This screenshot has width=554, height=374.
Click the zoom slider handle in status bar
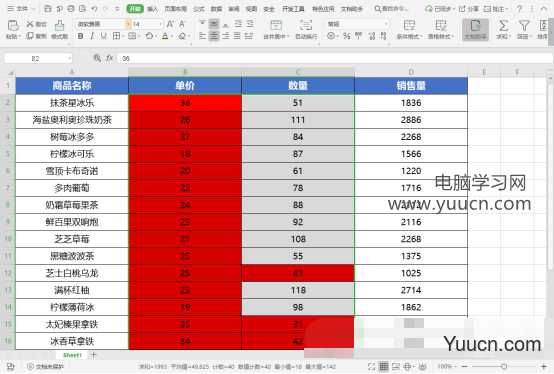pos(504,367)
